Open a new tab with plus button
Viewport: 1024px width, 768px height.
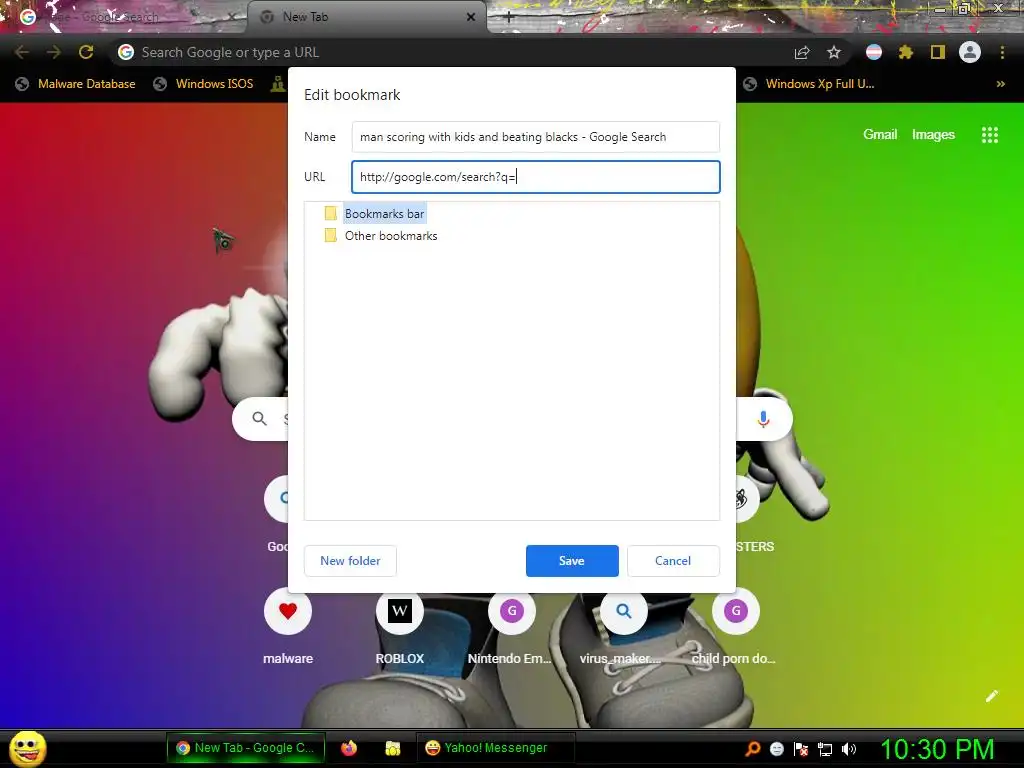[509, 18]
